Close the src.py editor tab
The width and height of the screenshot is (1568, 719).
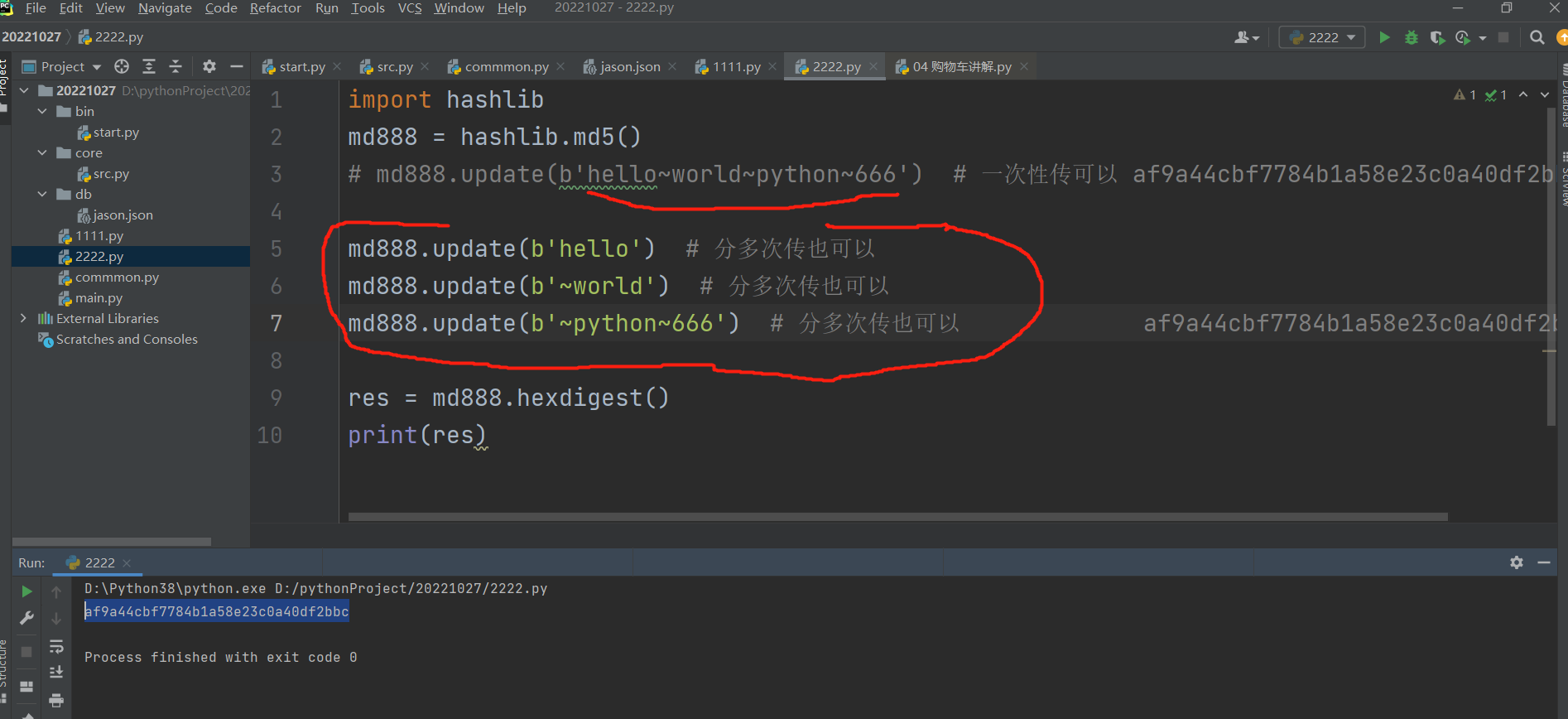coord(425,66)
